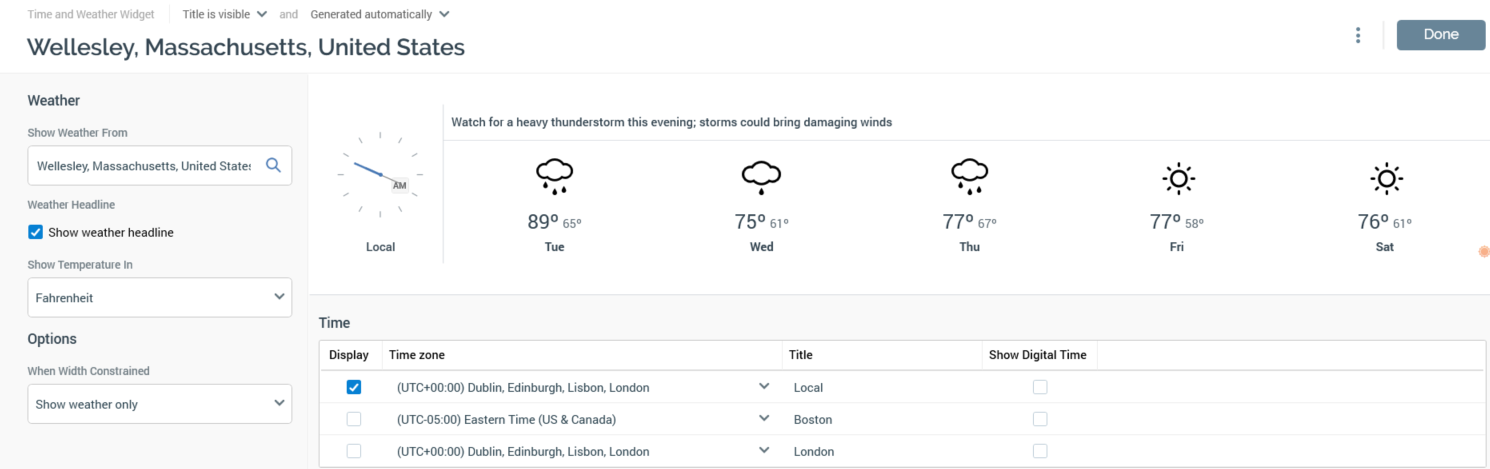Click the Tuesday rain forecast icon

tap(554, 177)
